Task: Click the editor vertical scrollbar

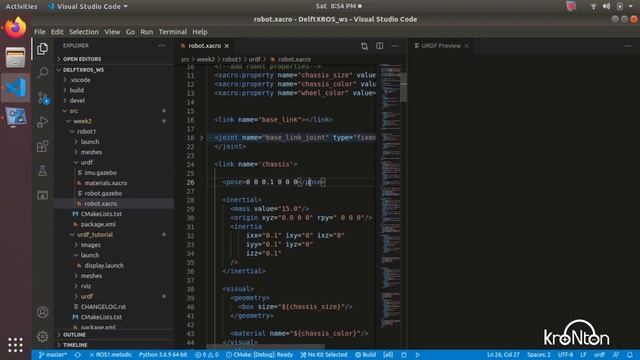Action: coord(404,87)
